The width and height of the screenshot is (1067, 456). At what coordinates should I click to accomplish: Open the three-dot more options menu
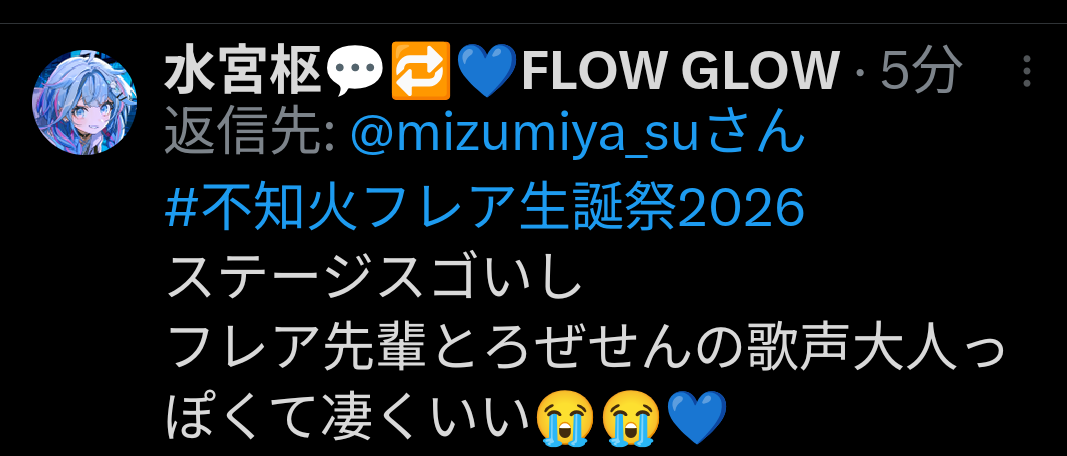(1027, 71)
